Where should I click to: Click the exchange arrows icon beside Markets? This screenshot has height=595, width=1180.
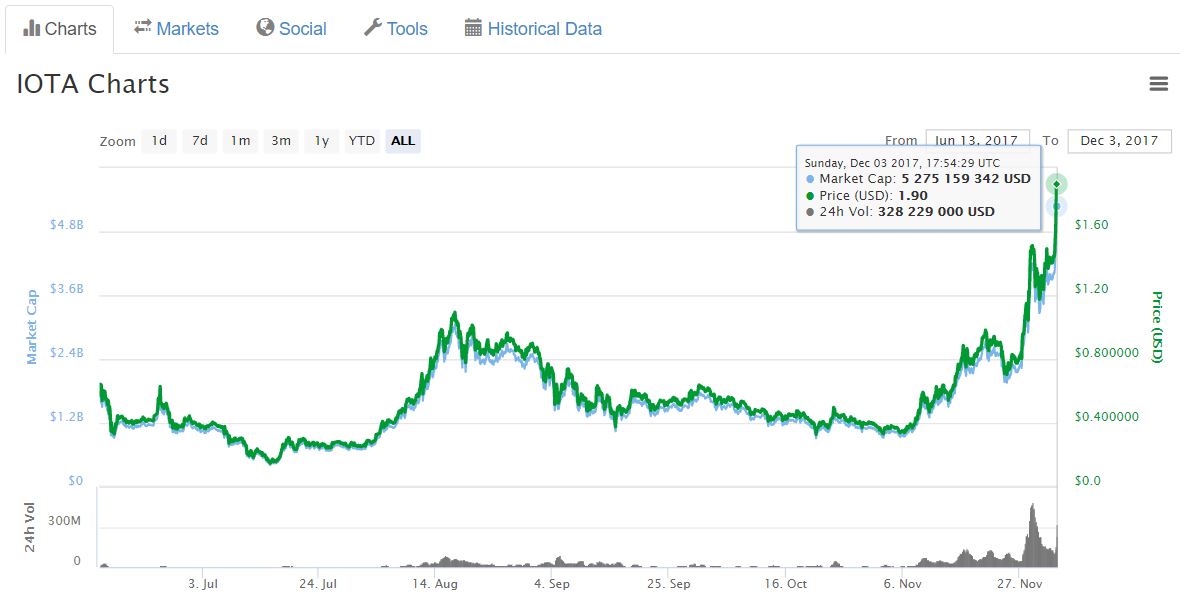click(x=143, y=28)
